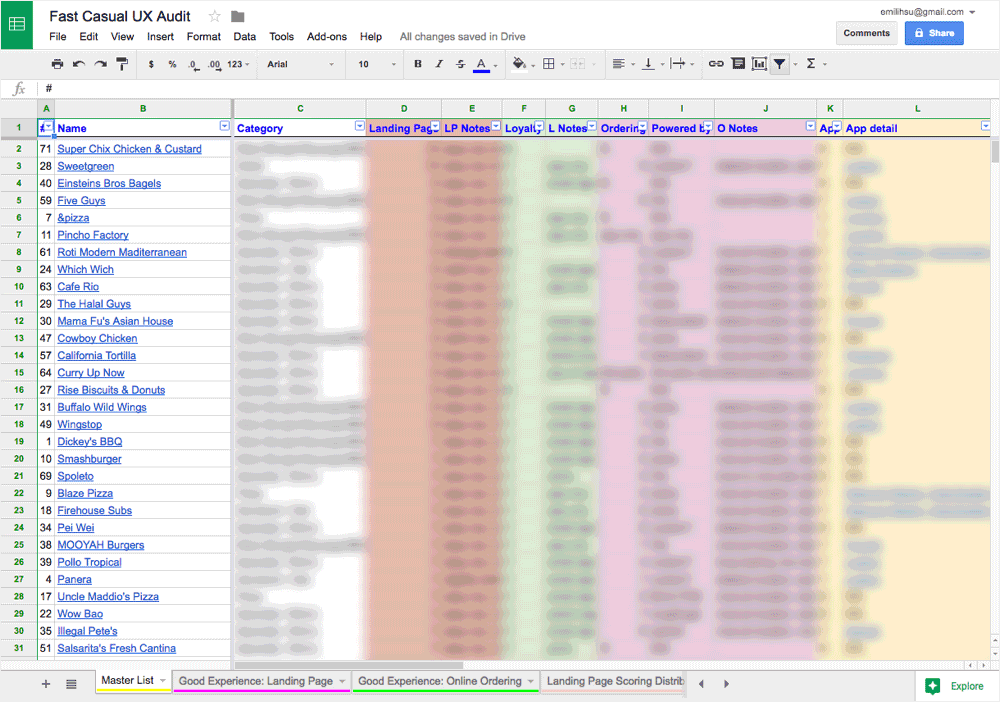Show the next sheet tabs arrow
1000x702 pixels.
(726, 684)
